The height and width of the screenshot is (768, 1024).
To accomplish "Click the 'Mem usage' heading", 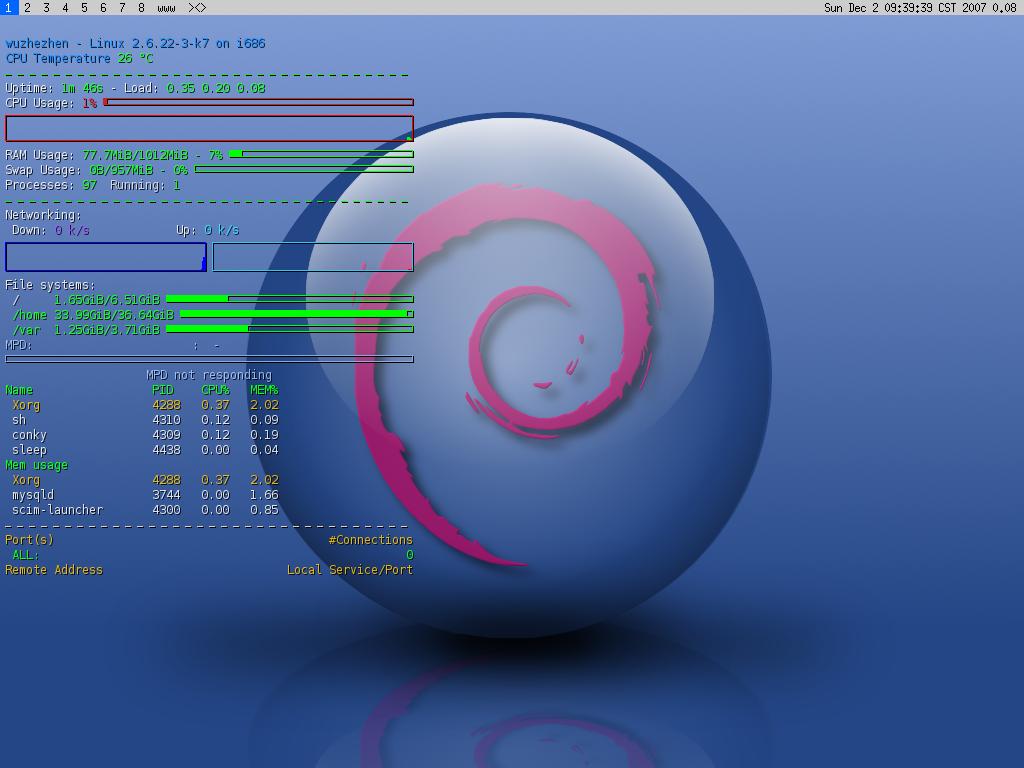I will click(x=37, y=465).
